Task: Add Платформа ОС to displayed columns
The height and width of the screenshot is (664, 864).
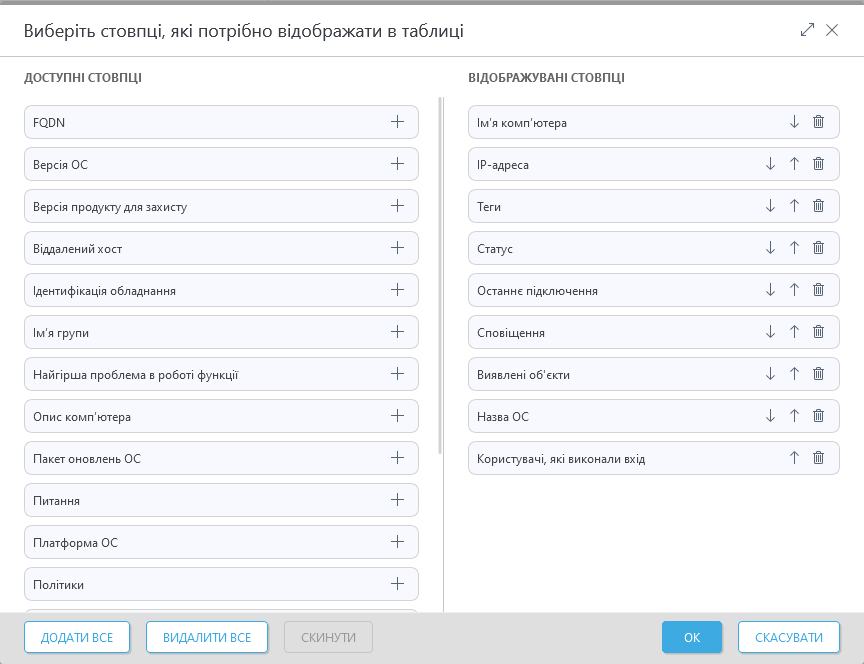Action: (397, 542)
